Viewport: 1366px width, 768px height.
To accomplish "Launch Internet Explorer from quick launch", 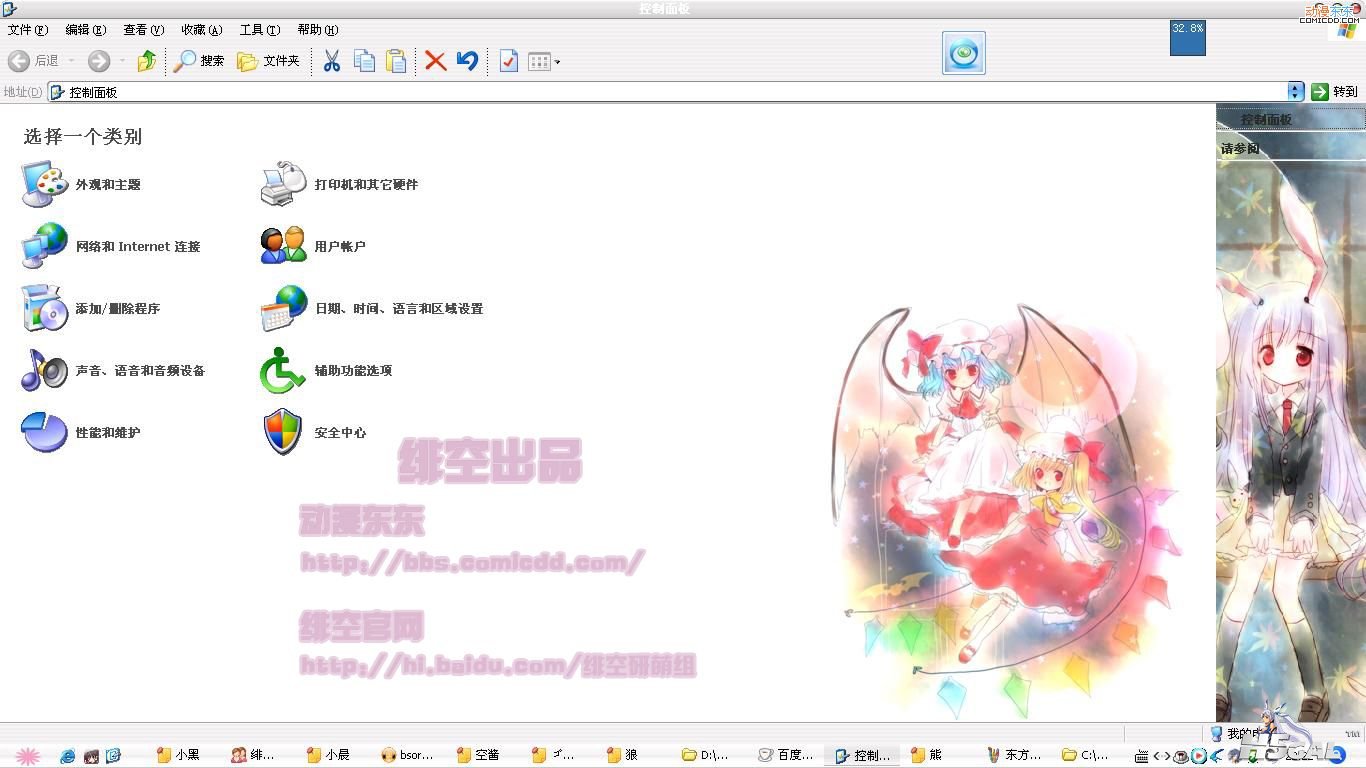I will 68,756.
